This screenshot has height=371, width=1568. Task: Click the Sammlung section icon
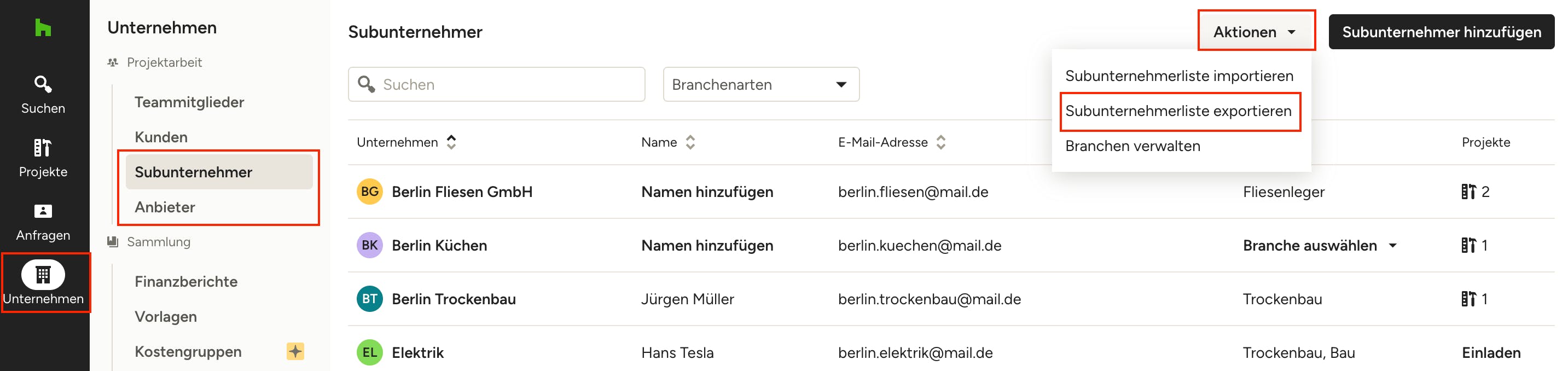coord(113,242)
